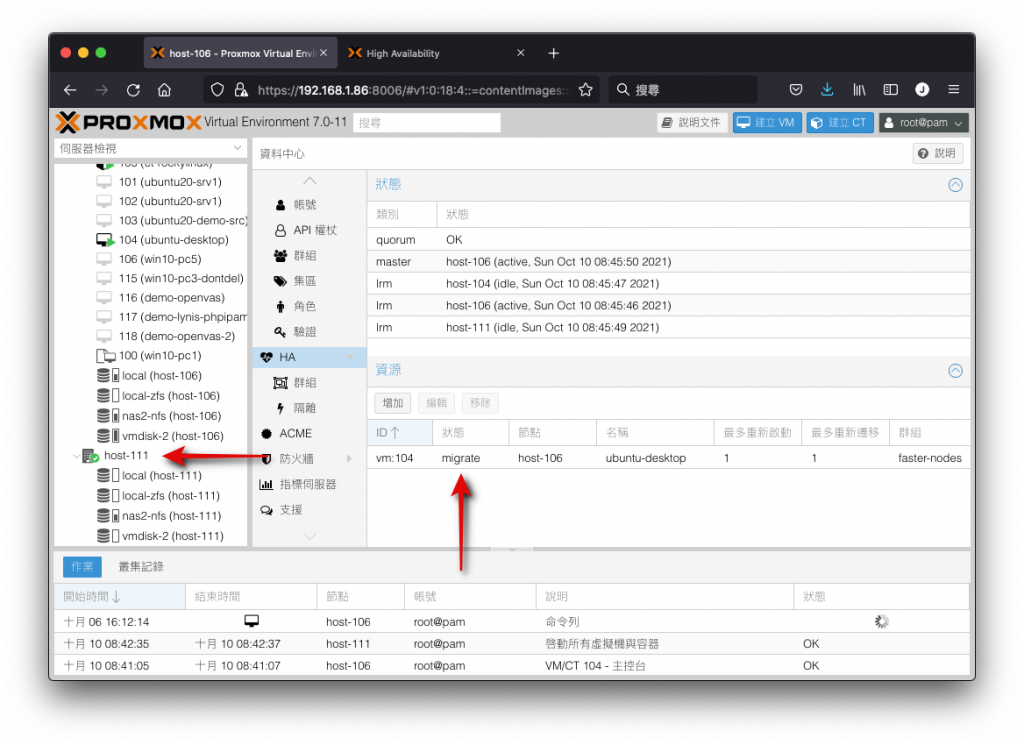The width and height of the screenshot is (1024, 745).
Task: Click the 建立 VM button
Action: 767,123
